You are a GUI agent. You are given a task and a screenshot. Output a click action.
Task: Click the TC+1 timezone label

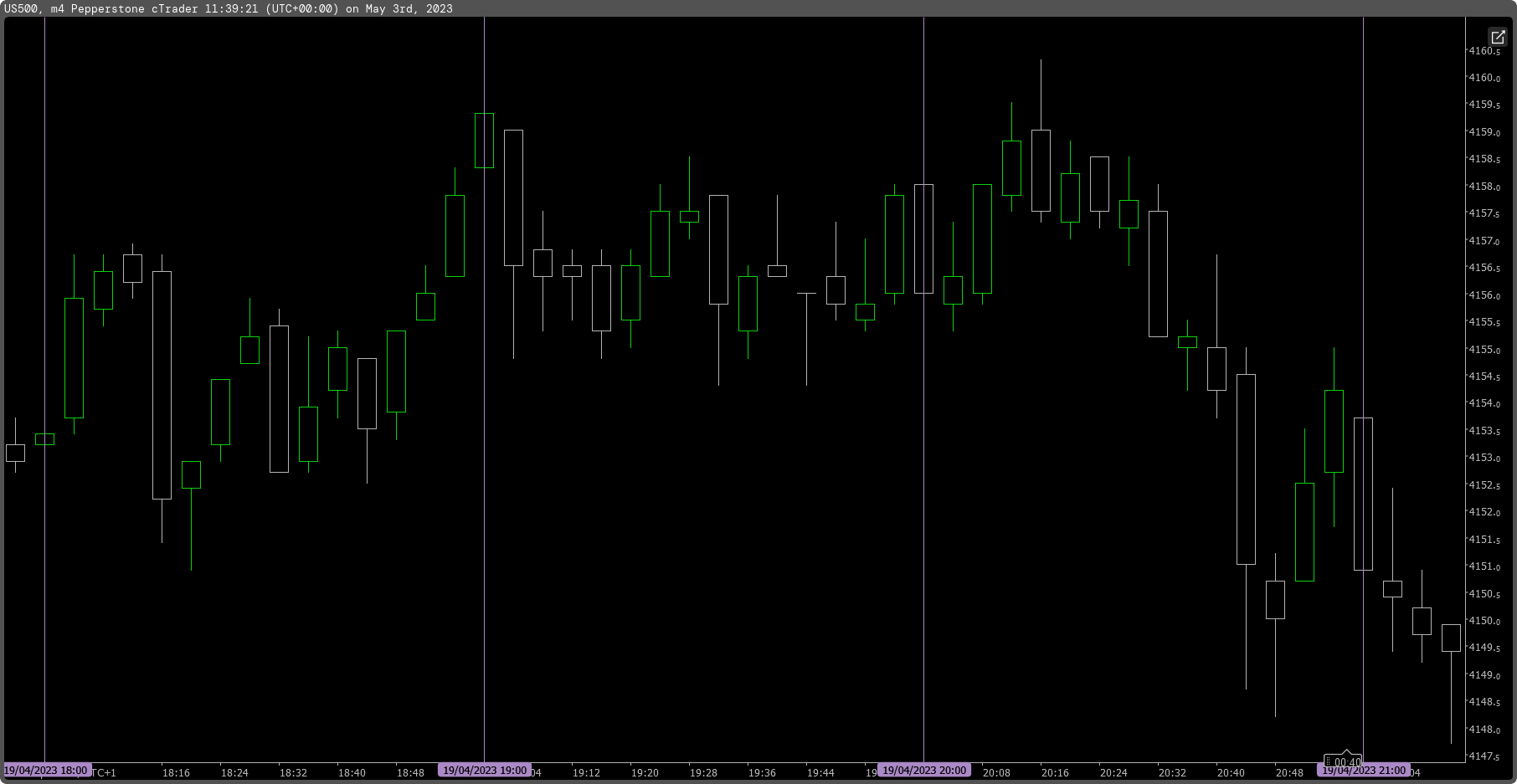[x=105, y=772]
